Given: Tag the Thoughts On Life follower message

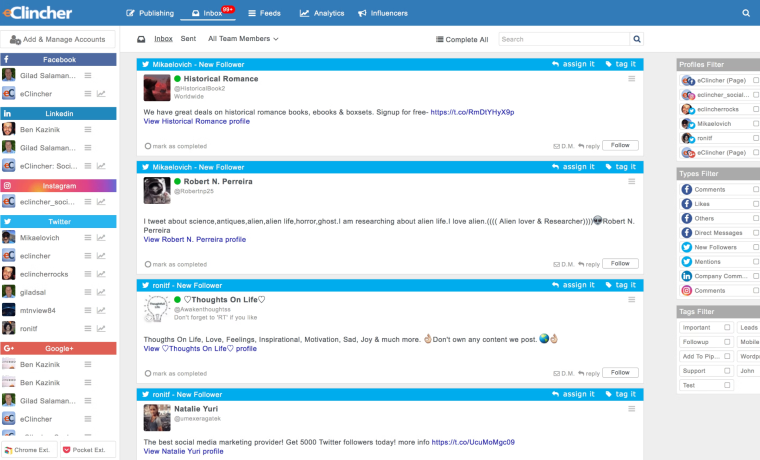Looking at the screenshot, I should click(x=620, y=285).
